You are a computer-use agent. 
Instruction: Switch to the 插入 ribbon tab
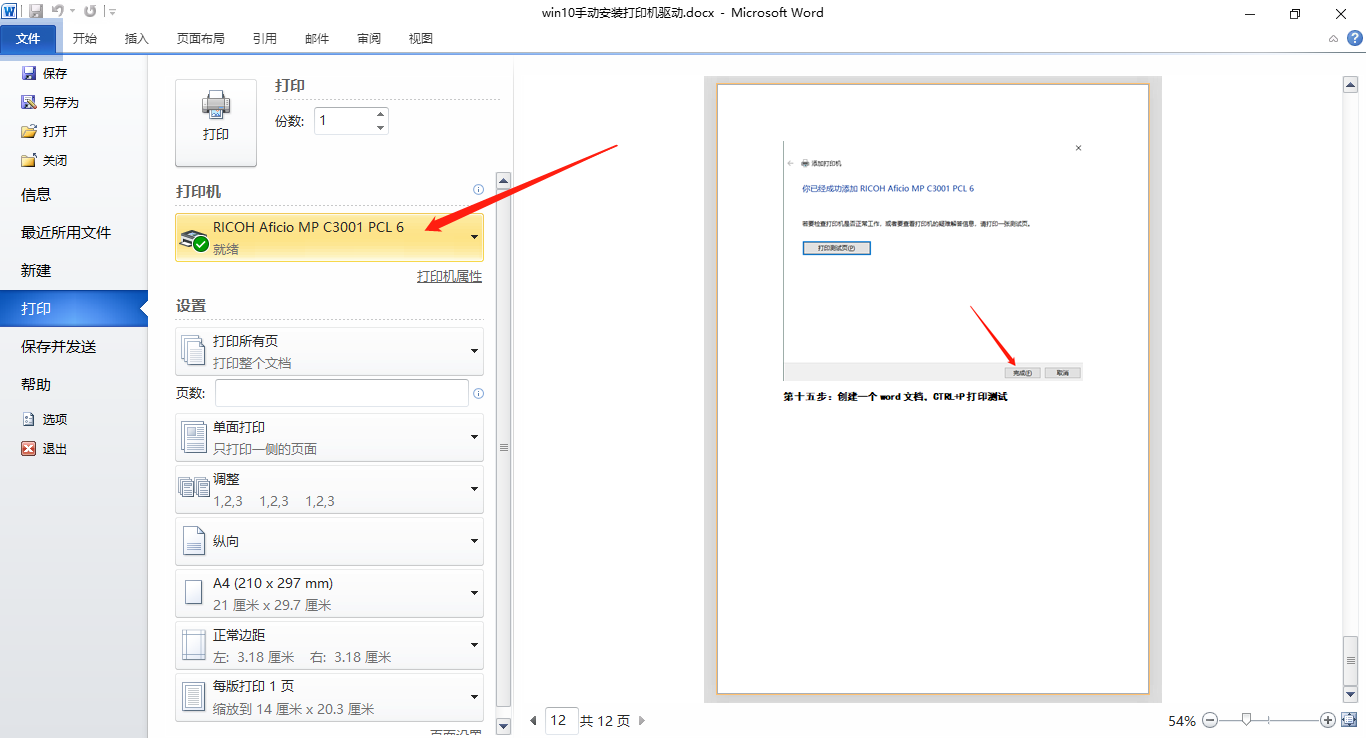(x=137, y=38)
